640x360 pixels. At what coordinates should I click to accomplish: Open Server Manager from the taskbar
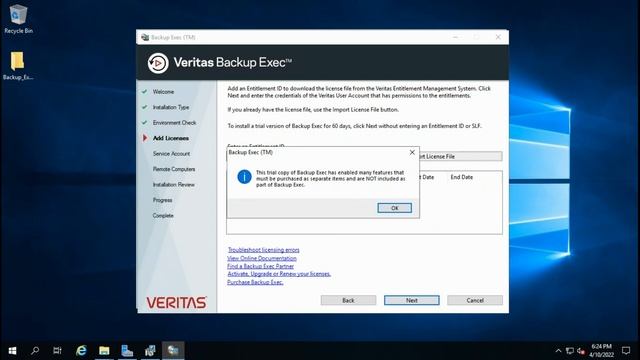127,351
